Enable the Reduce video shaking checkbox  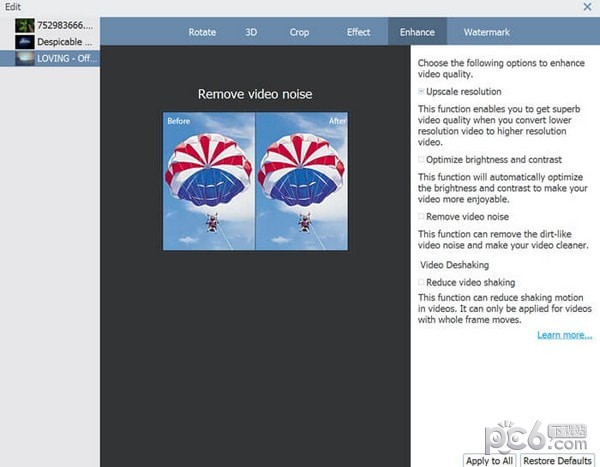(x=422, y=283)
